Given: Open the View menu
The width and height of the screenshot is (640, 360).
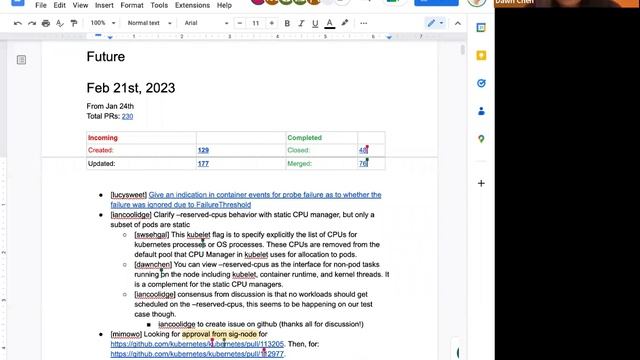Looking at the screenshot, I should (80, 5).
